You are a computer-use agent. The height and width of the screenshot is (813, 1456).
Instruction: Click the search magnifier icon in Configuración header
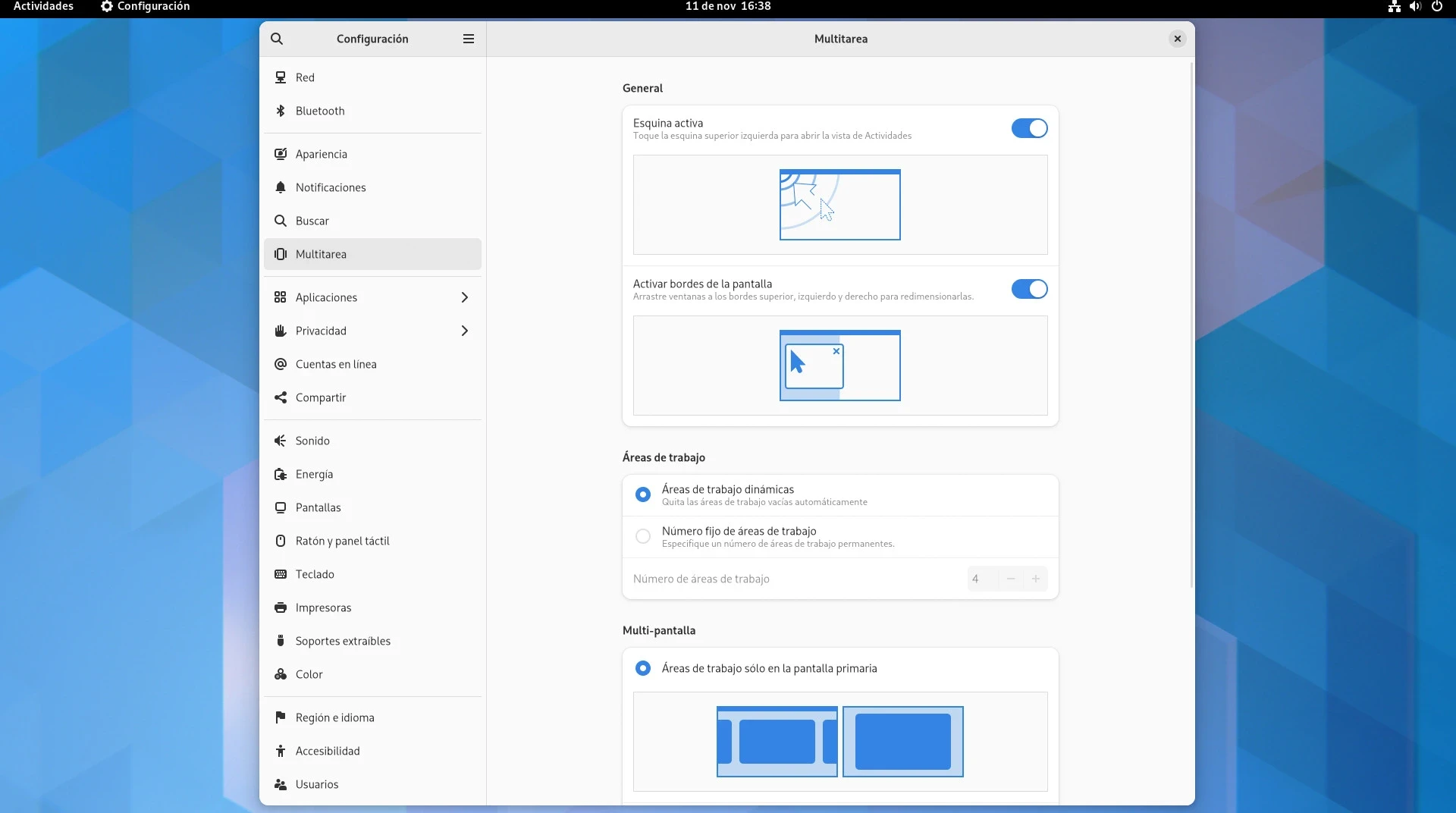click(277, 39)
